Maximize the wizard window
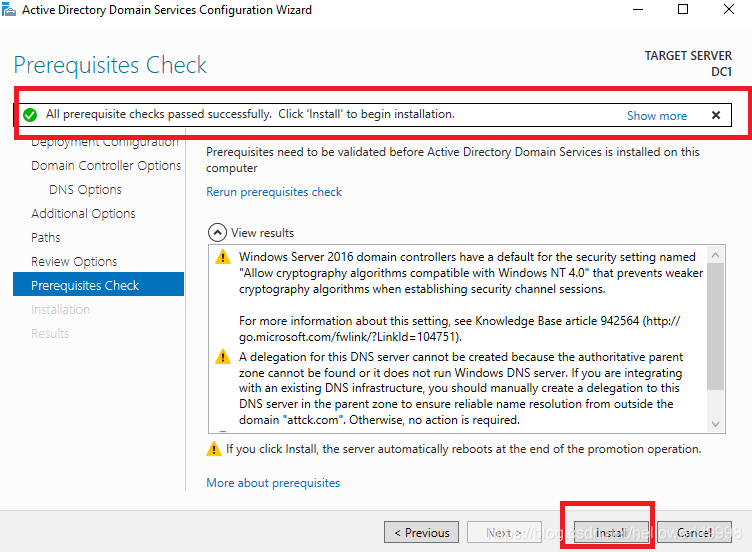Viewport: 752px width, 552px height. click(x=683, y=10)
